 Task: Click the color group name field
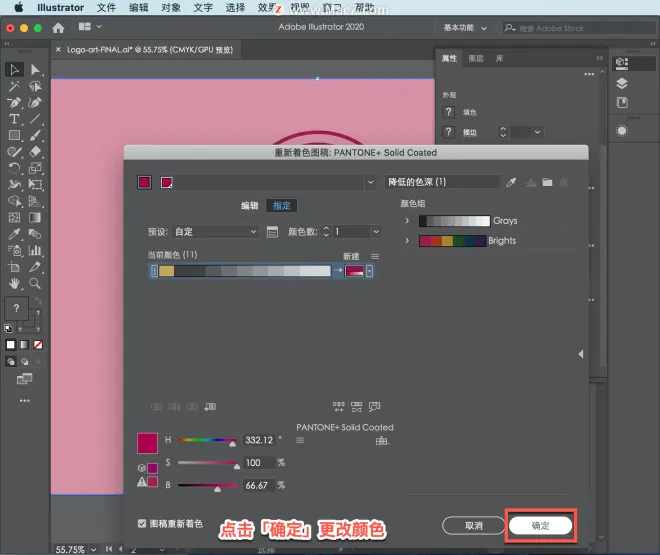(x=442, y=182)
